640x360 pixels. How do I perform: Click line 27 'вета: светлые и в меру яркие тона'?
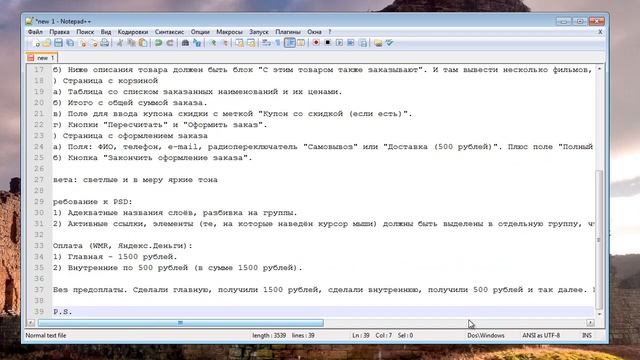(x=135, y=180)
